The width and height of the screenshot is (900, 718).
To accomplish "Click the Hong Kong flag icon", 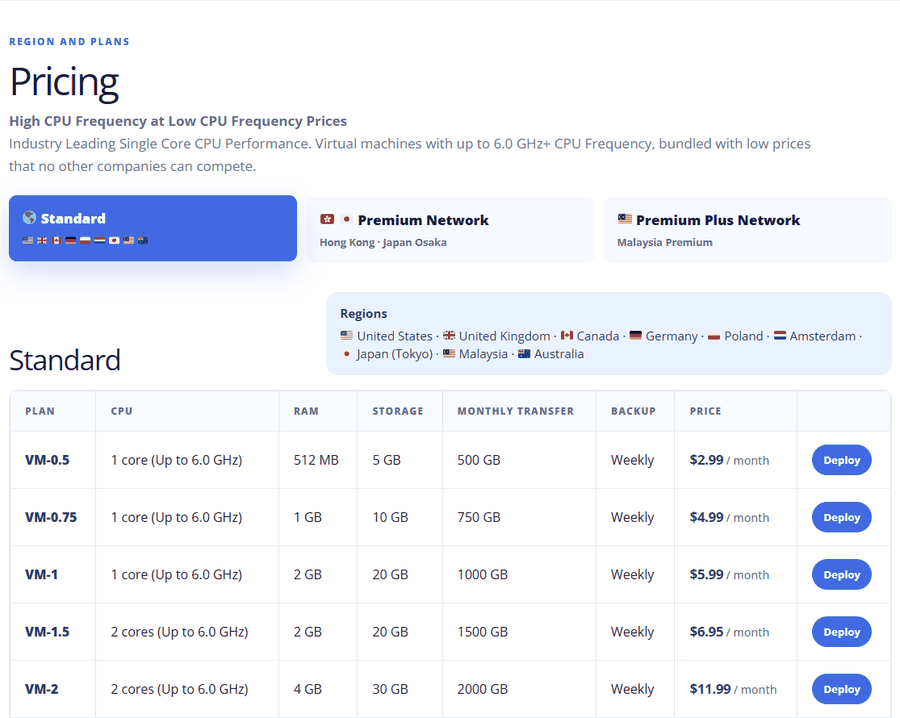I will coord(327,219).
